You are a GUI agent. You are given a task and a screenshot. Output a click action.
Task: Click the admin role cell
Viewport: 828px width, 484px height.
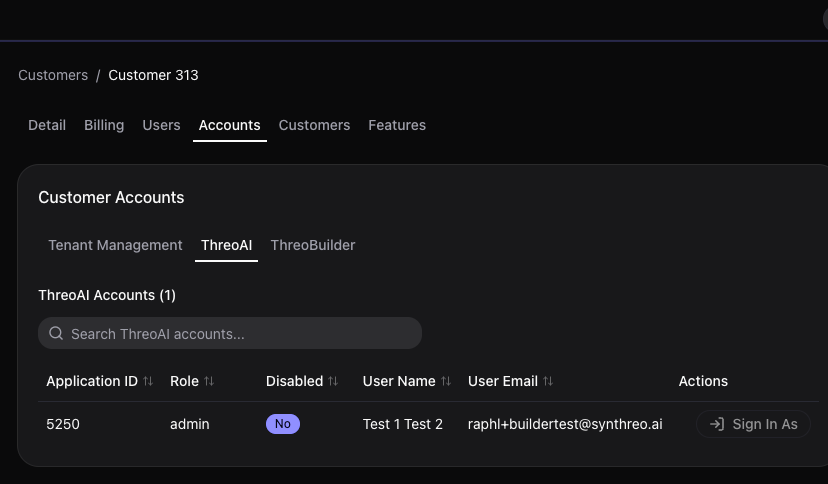pos(190,424)
